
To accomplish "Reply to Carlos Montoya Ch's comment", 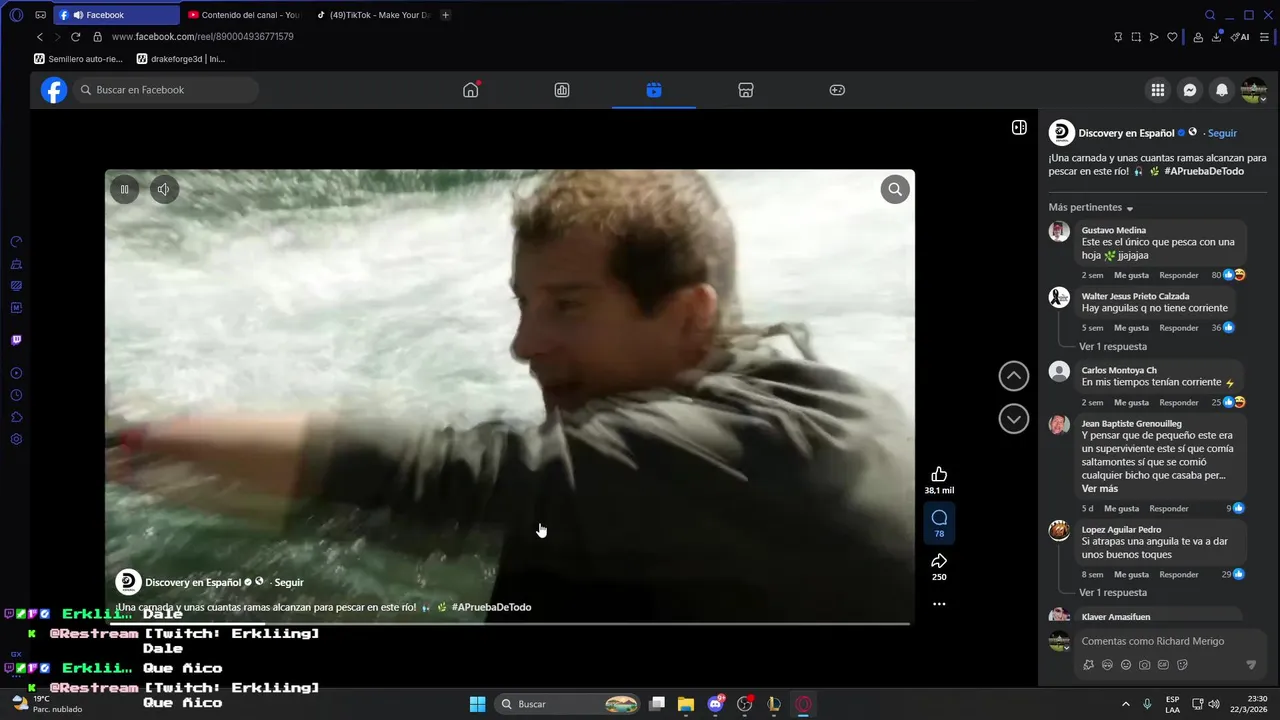I will coord(1179,402).
